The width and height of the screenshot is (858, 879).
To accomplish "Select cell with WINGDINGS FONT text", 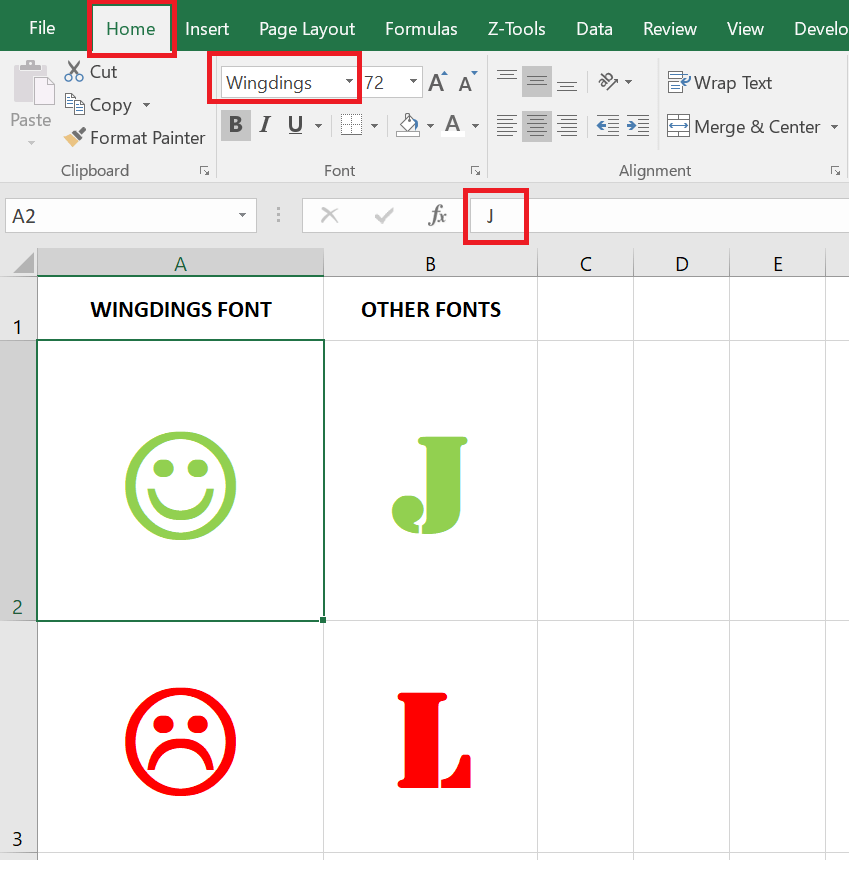I will (x=180, y=309).
